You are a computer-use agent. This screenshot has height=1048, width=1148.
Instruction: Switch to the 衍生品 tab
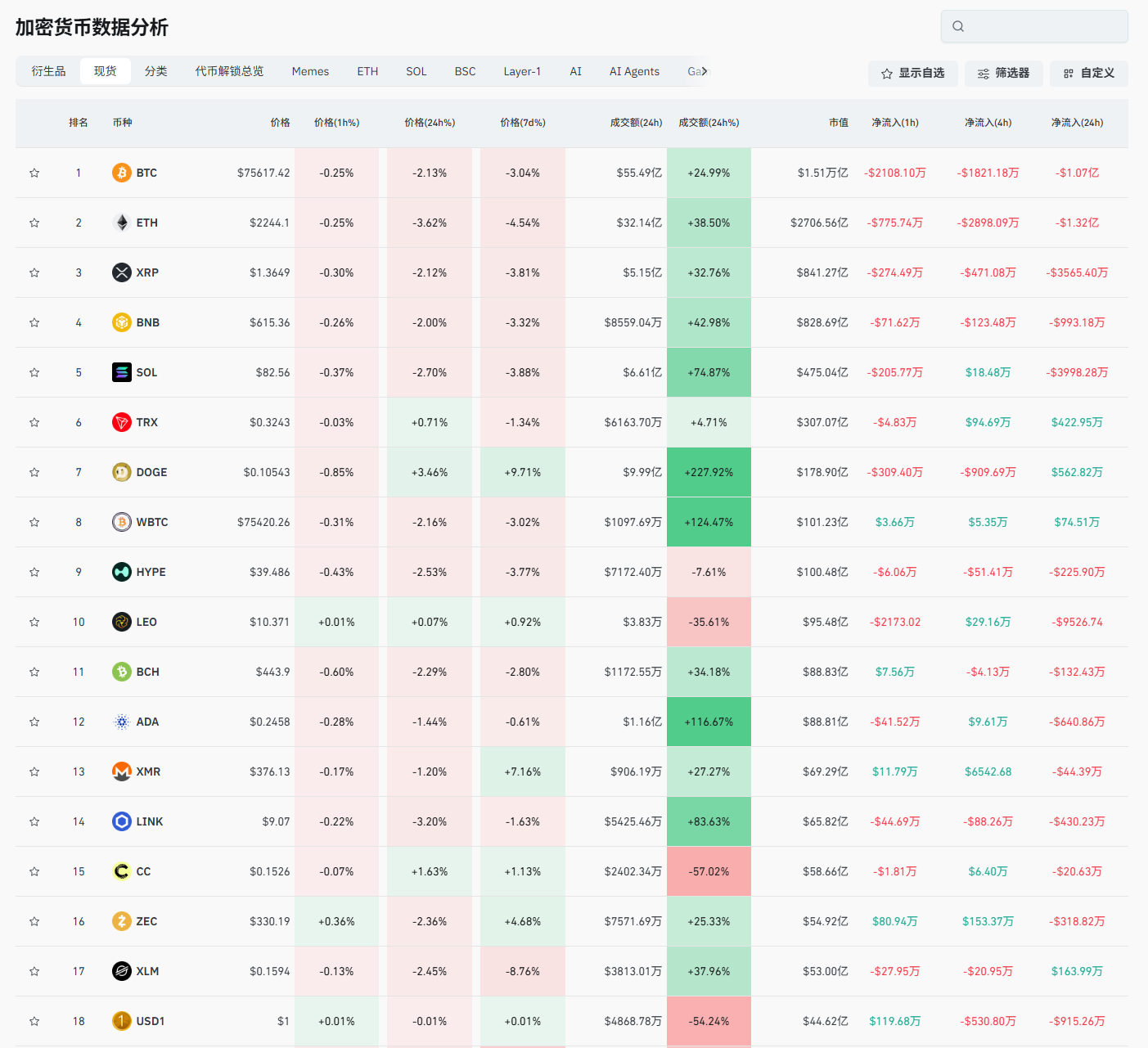tap(48, 71)
